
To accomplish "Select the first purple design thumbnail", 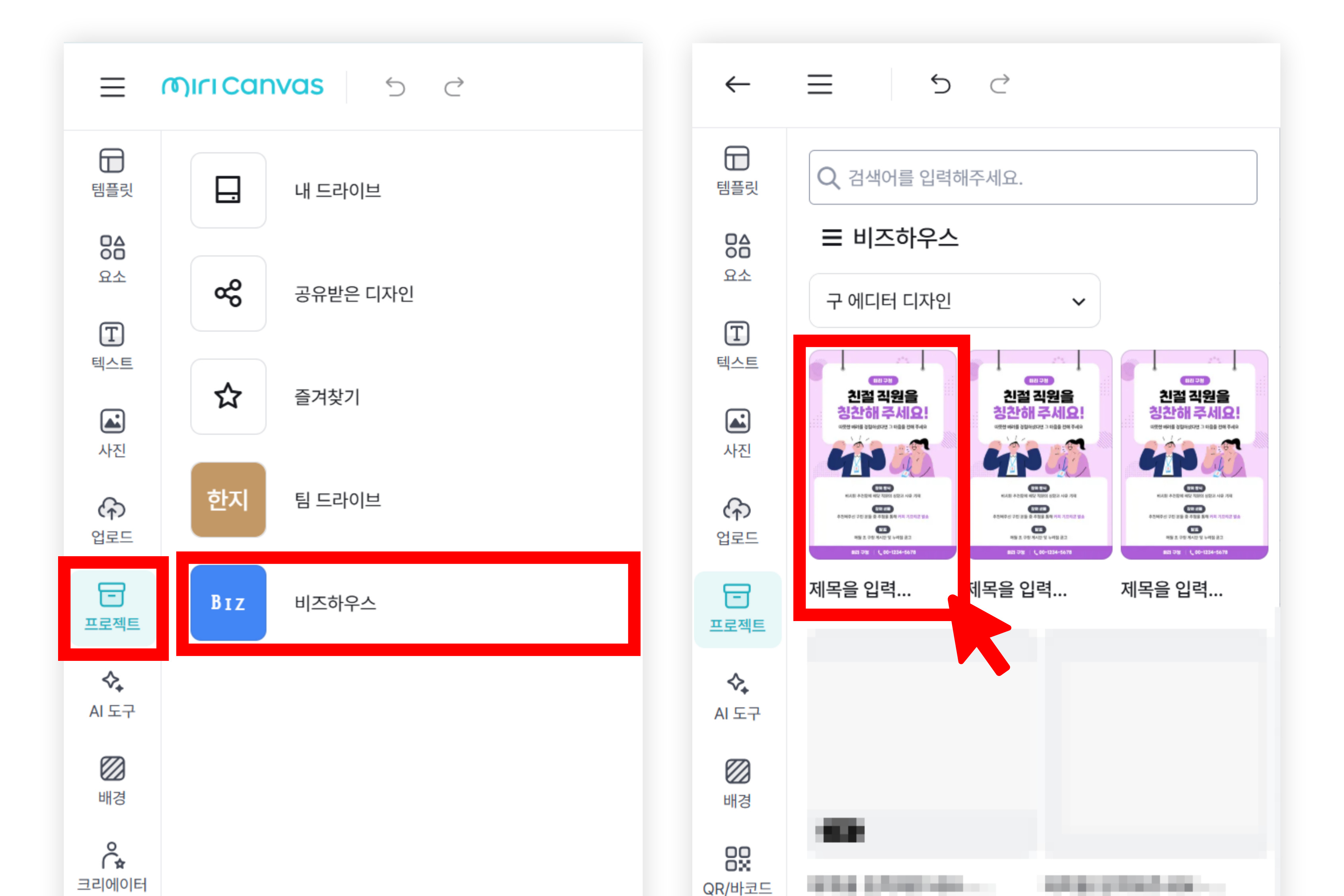I will tap(882, 455).
